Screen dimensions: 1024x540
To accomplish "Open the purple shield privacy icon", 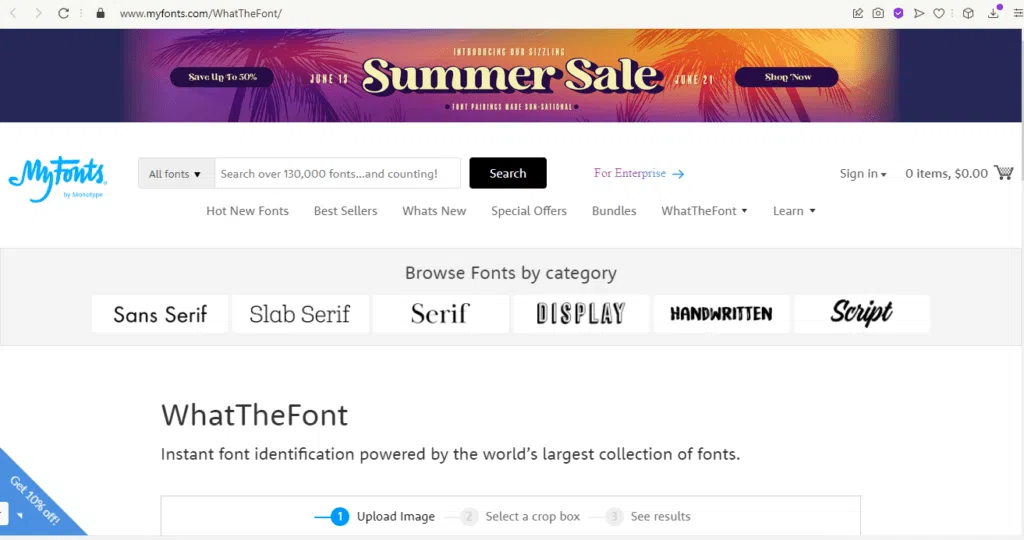I will (898, 14).
